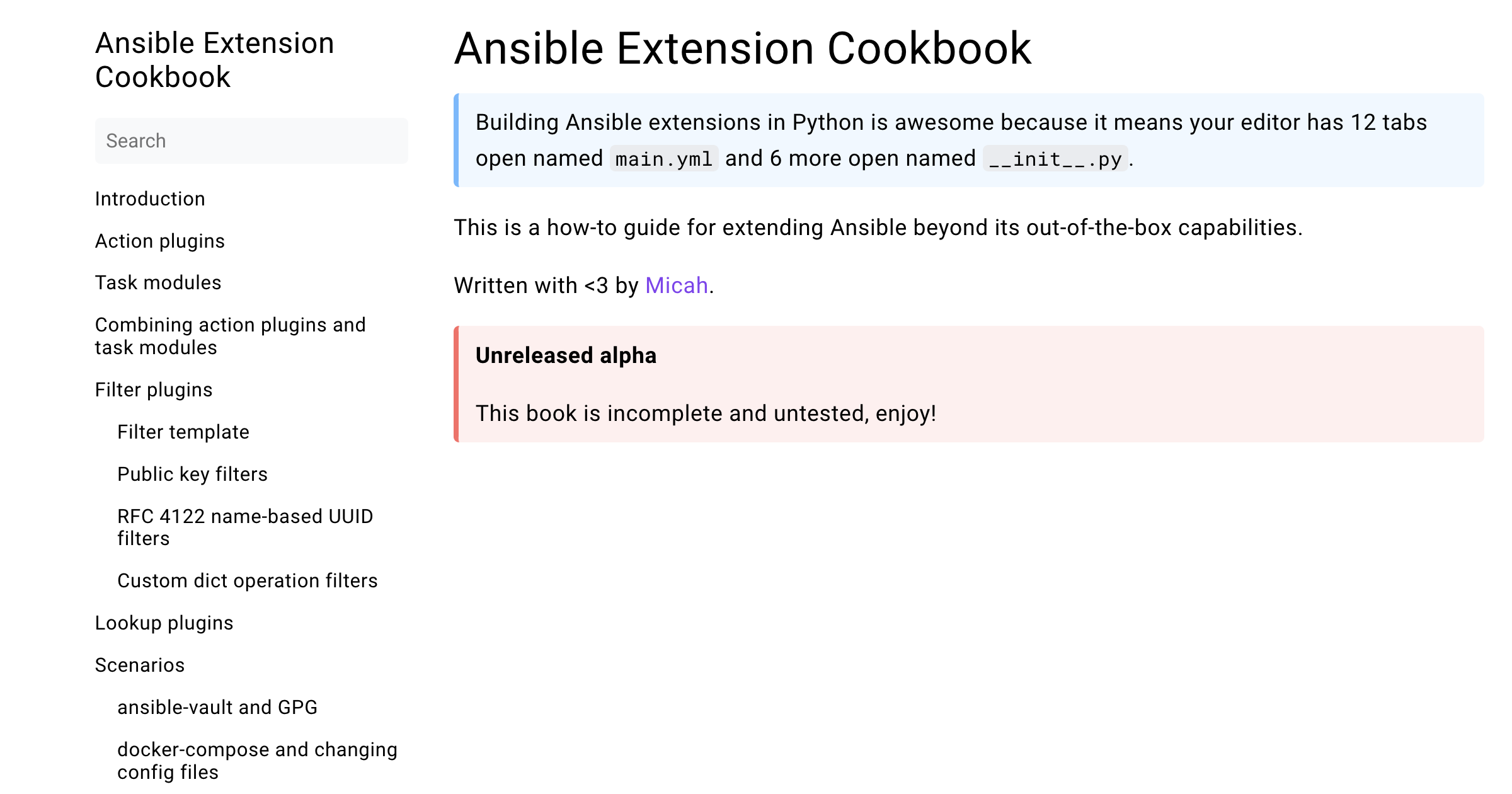Image resolution: width=1512 pixels, height=794 pixels.
Task: Open RFC 4122 name-based UUID filters
Action: click(x=245, y=527)
